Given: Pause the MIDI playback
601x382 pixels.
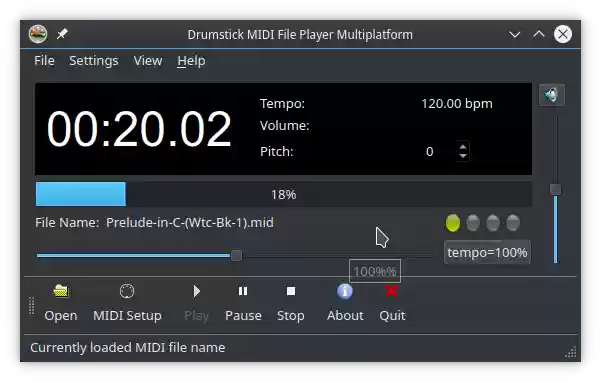Looking at the screenshot, I should (243, 303).
